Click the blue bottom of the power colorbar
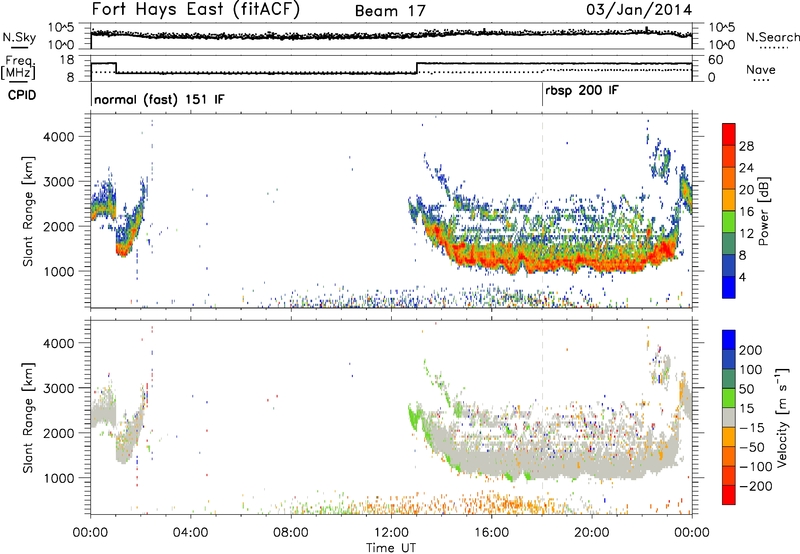This screenshot has width=800, height=554. [729, 287]
